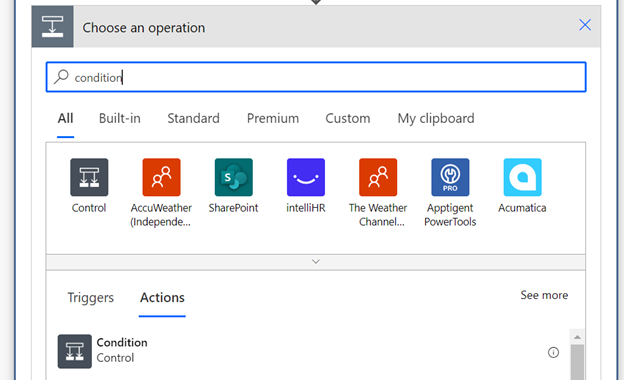The width and height of the screenshot is (624, 380).
Task: Select the Control connector icon
Action: click(x=89, y=177)
